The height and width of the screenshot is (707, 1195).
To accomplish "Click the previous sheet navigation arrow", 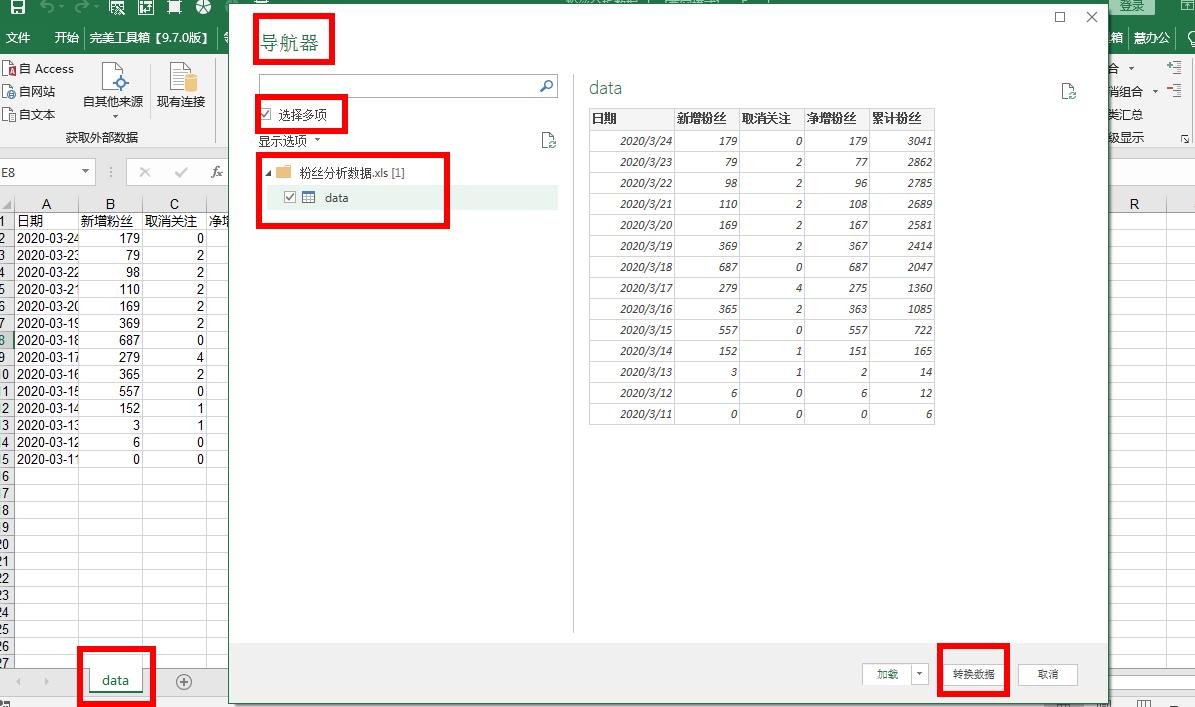I will coord(18,682).
